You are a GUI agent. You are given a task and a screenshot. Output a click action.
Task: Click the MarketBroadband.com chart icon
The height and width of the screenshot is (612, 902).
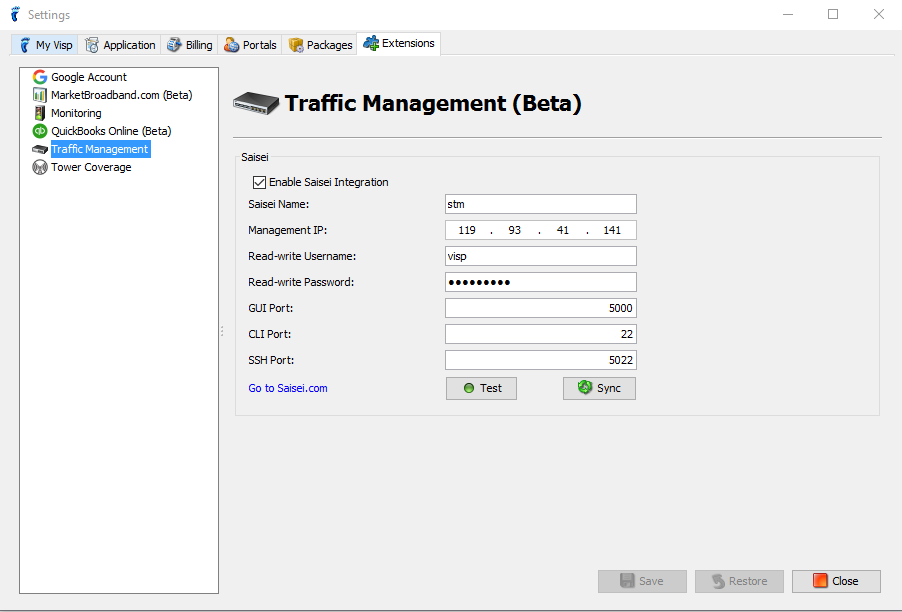[x=40, y=95]
